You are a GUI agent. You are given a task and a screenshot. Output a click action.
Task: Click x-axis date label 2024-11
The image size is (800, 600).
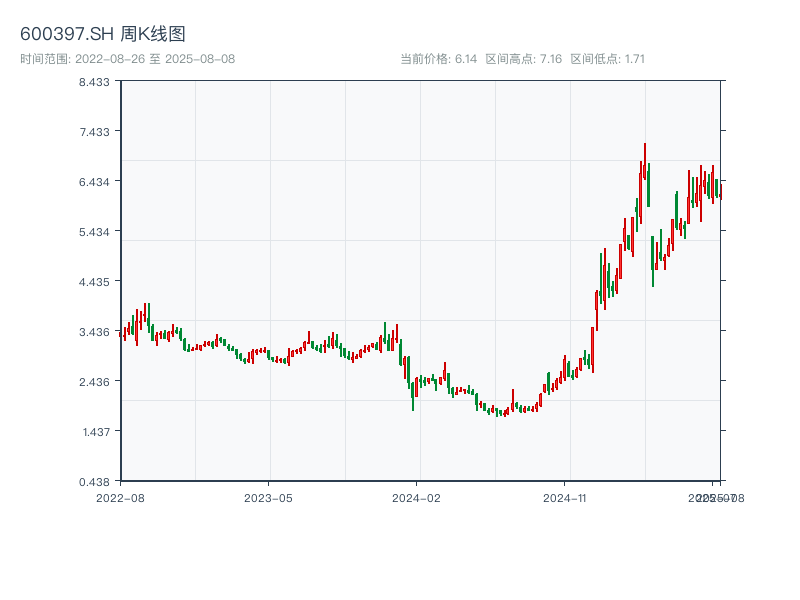[565, 498]
